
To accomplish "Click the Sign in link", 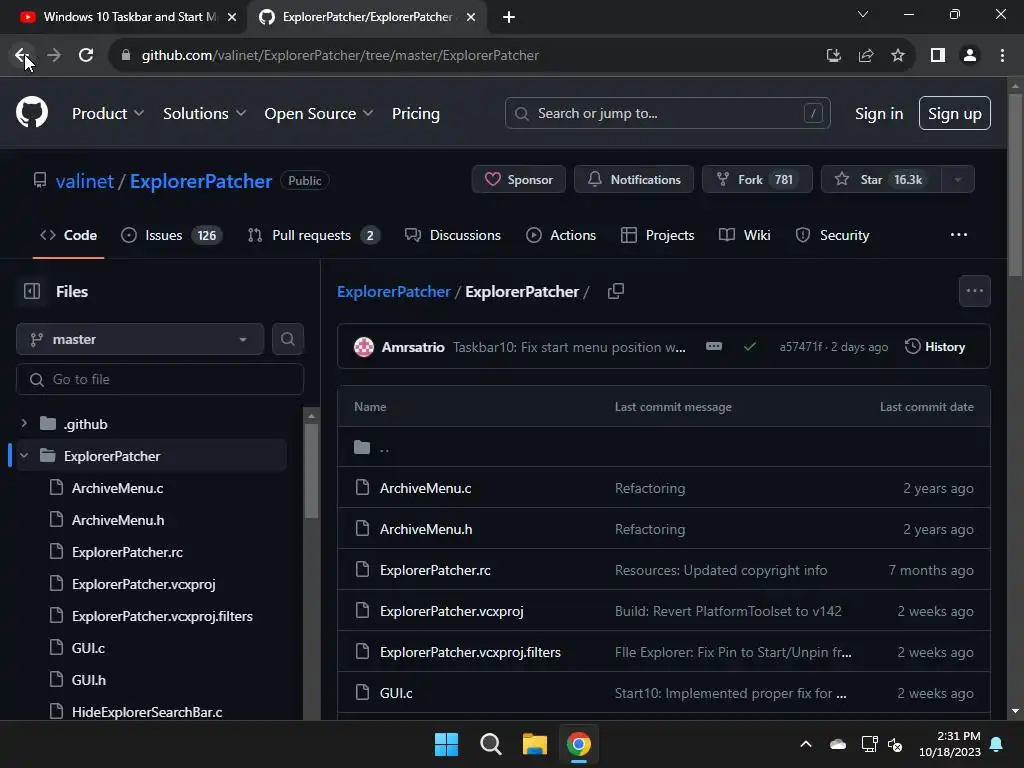I will coord(879,114).
